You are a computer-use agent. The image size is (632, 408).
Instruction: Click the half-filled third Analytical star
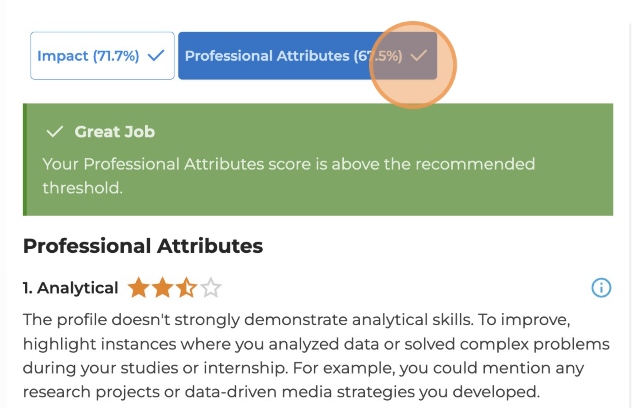(x=186, y=289)
